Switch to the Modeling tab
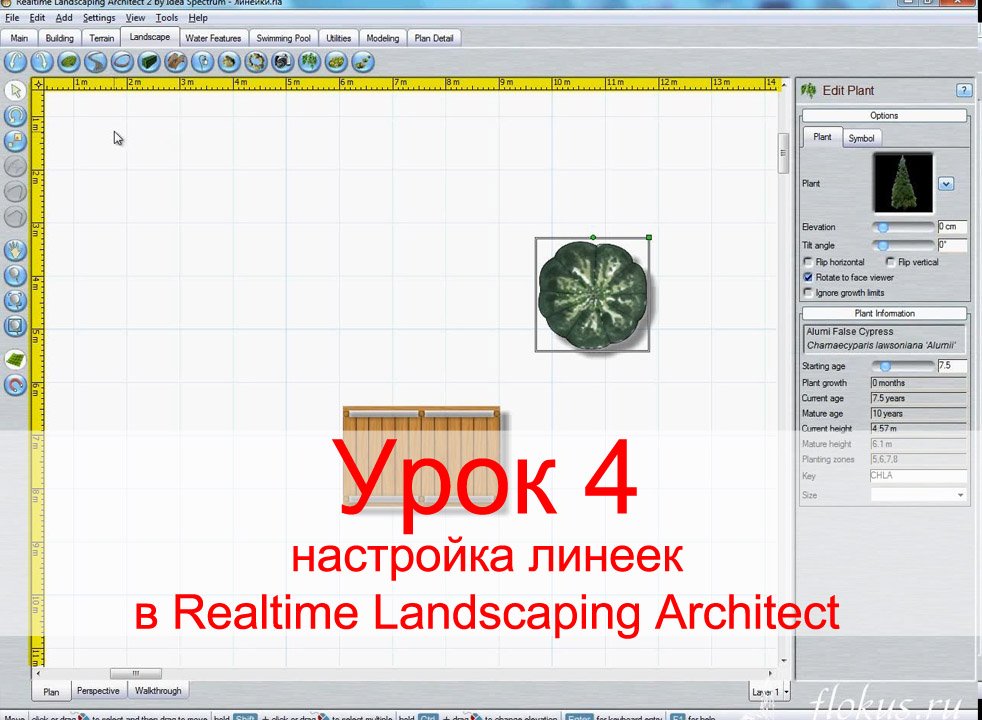Image resolution: width=982 pixels, height=720 pixels. click(383, 38)
